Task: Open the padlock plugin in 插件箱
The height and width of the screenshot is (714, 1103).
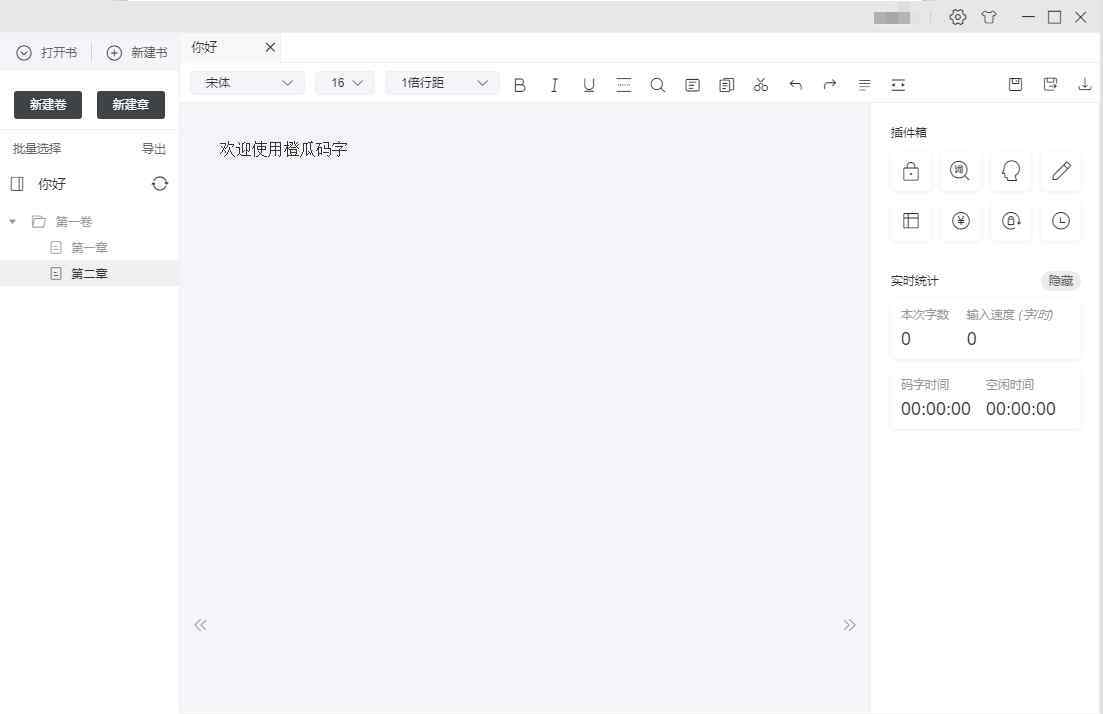Action: pyautogui.click(x=911, y=171)
